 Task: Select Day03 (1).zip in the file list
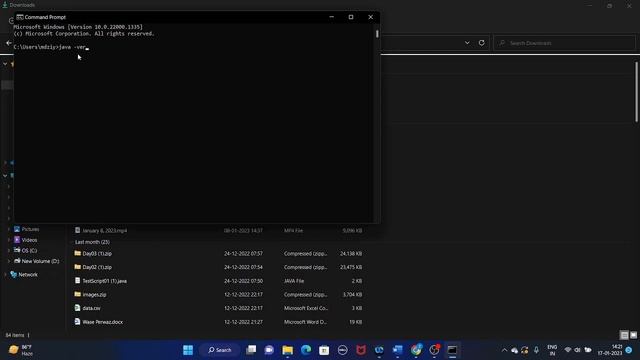click(x=97, y=253)
